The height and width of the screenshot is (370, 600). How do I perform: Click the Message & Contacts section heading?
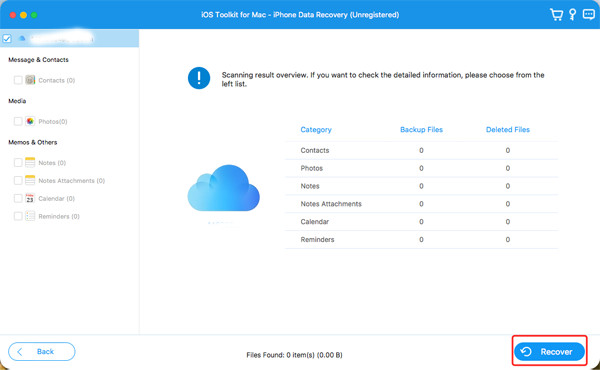[x=38, y=60]
